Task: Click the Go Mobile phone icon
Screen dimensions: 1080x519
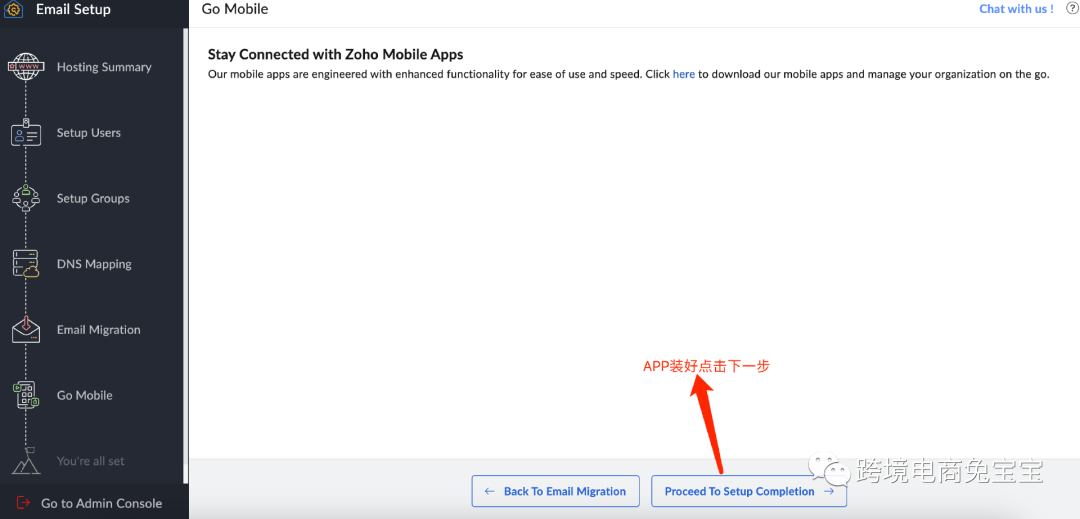Action: click(x=26, y=395)
